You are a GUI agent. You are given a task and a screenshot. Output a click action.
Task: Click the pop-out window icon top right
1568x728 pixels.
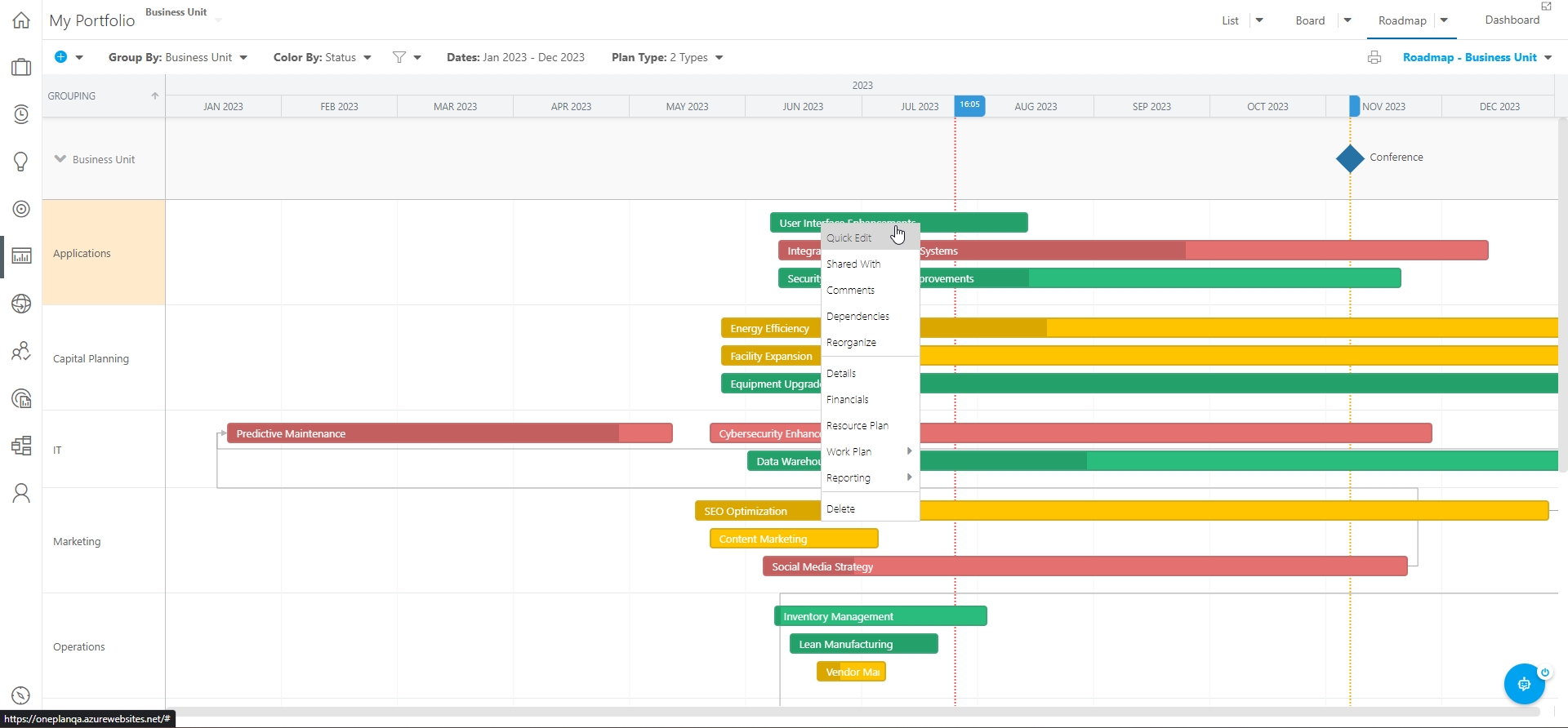[x=1546, y=7]
